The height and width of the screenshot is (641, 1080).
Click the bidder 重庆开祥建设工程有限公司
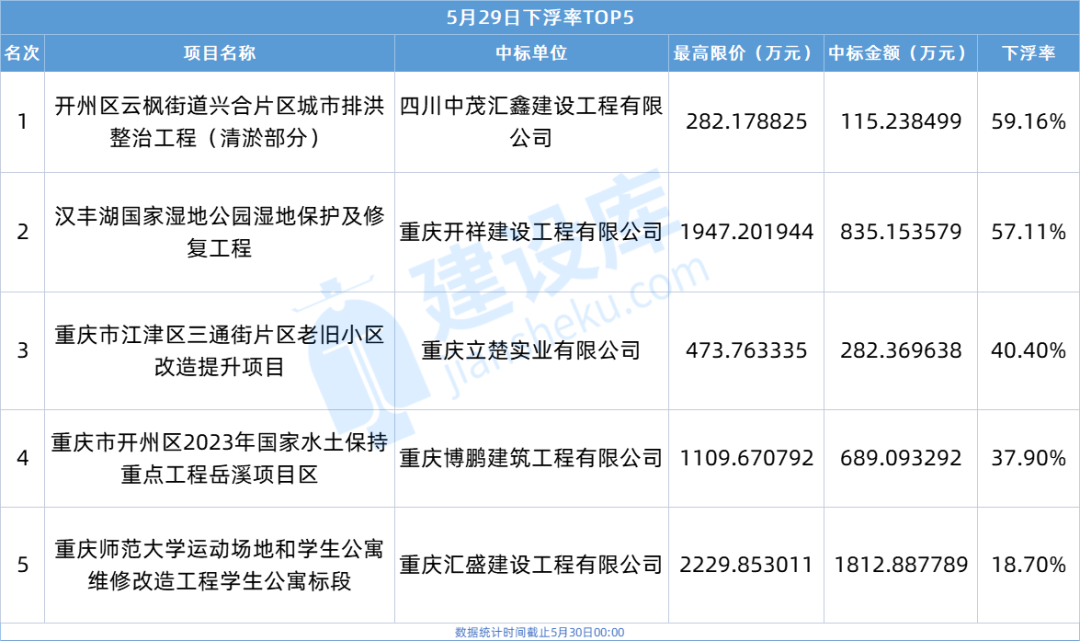[x=531, y=232]
